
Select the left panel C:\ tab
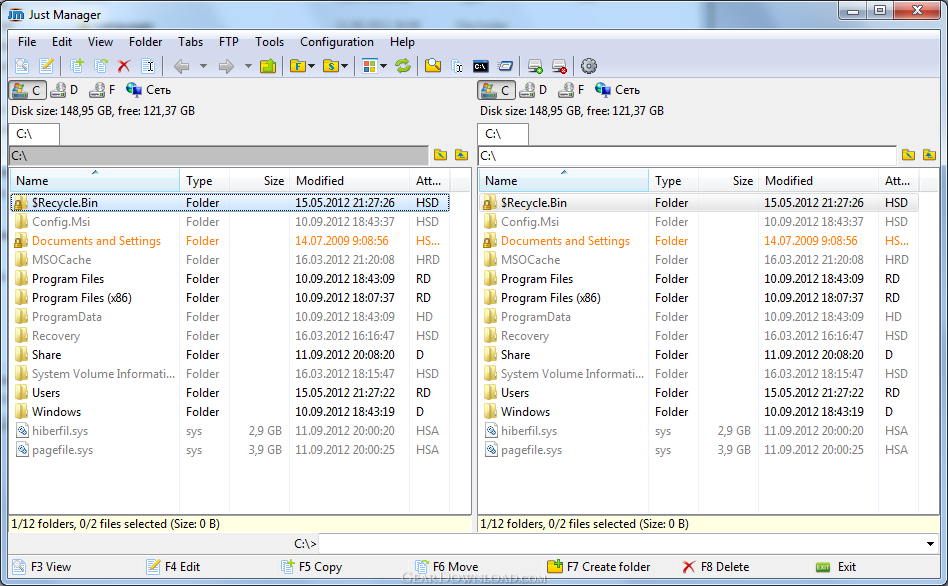coord(34,134)
